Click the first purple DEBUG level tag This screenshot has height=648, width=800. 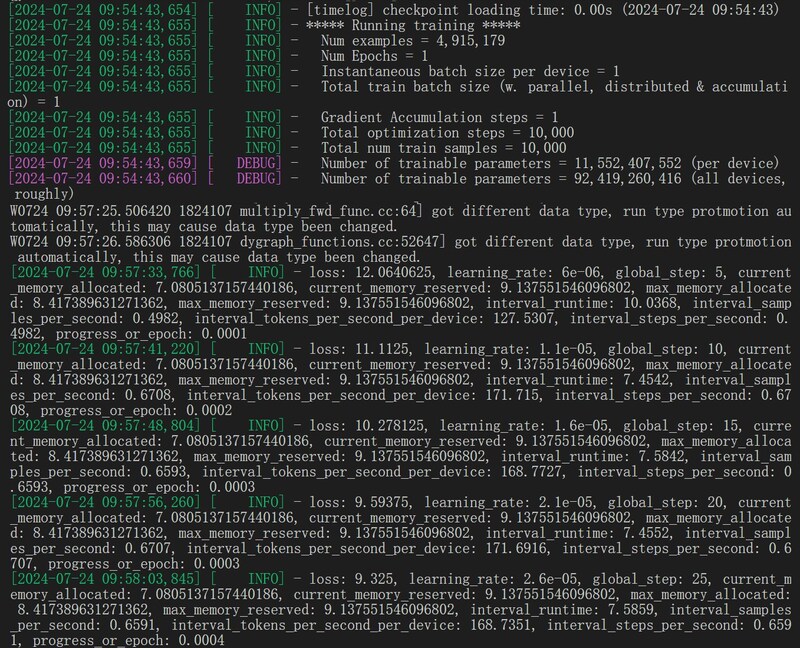pyautogui.click(x=260, y=163)
